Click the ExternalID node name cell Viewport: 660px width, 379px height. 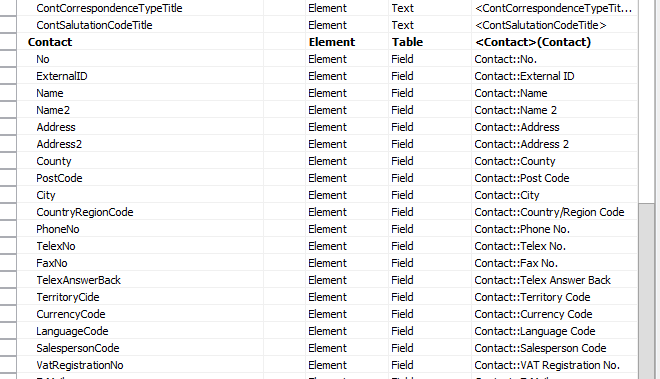(61, 76)
